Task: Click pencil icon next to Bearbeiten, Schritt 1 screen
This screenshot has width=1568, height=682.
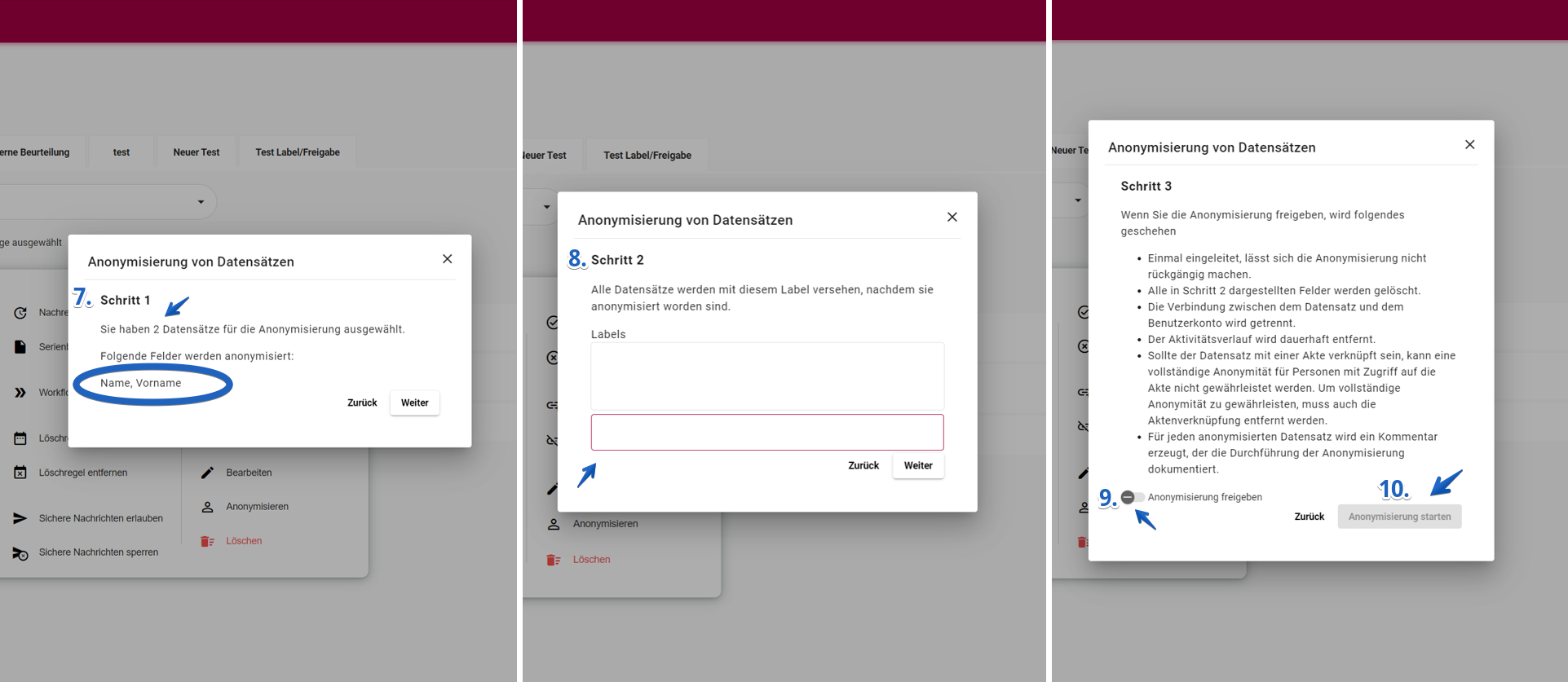Action: [207, 473]
